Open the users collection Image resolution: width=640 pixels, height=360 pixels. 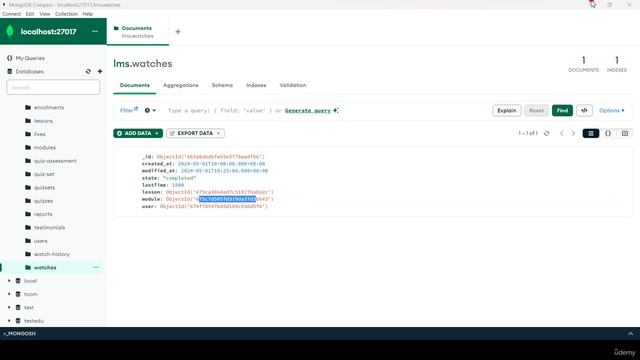click(40, 241)
